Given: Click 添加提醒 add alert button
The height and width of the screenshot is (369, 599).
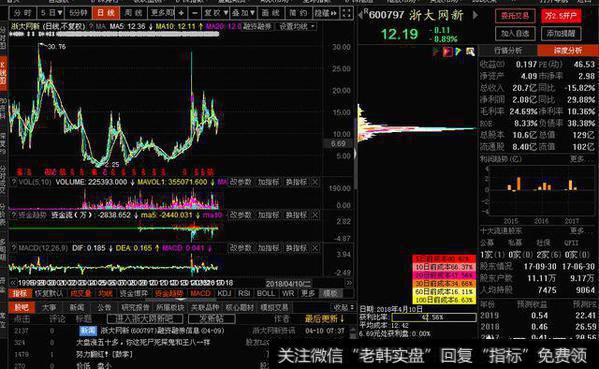Looking at the screenshot, I should coord(561,34).
